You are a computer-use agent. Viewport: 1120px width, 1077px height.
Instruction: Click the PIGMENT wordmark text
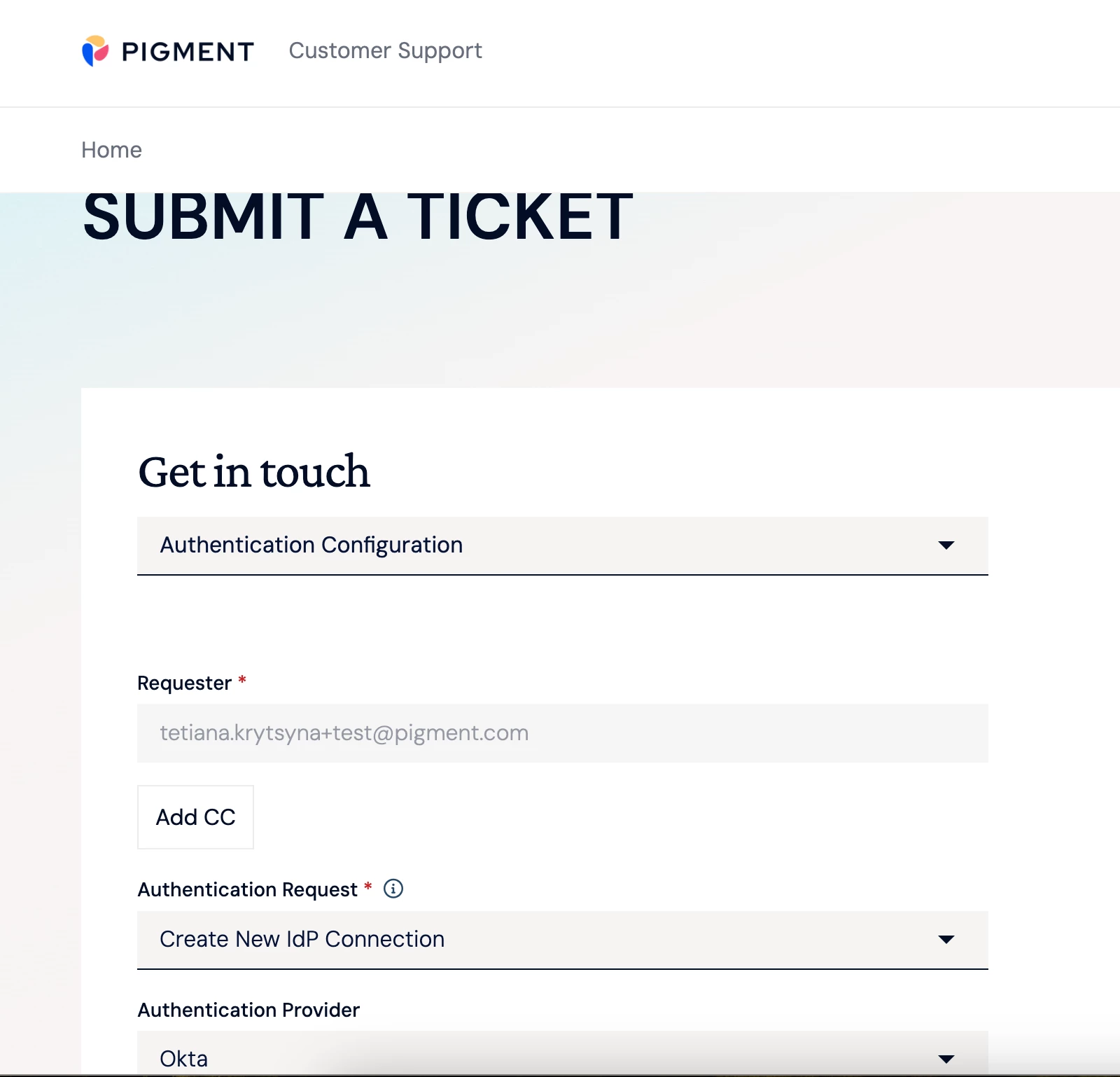(x=188, y=52)
